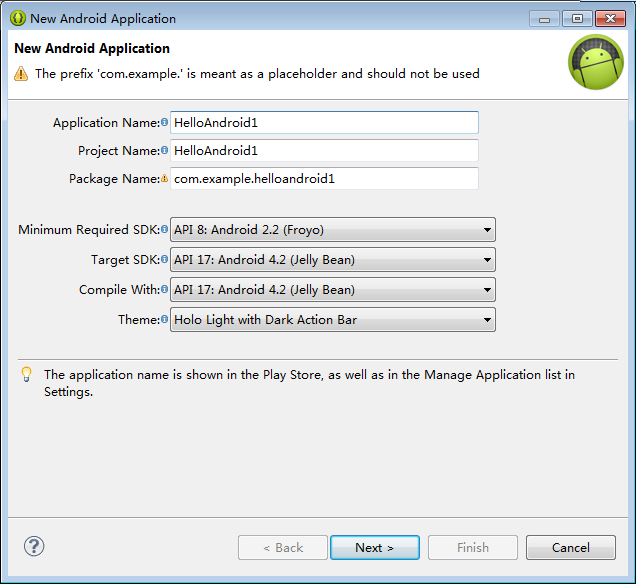Click the 'Theme:' label

pyautogui.click(x=139, y=320)
